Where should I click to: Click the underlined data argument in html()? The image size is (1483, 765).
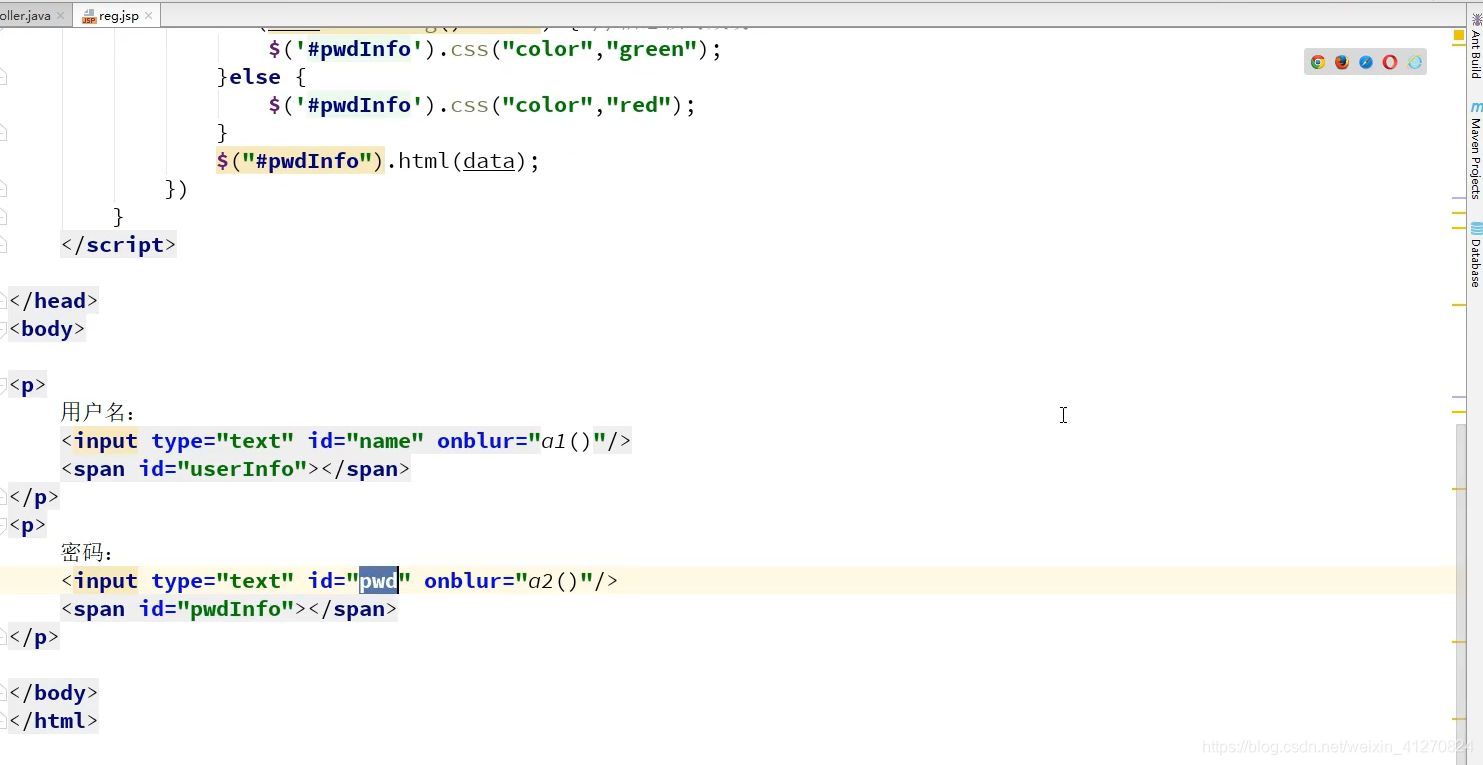[x=489, y=161]
